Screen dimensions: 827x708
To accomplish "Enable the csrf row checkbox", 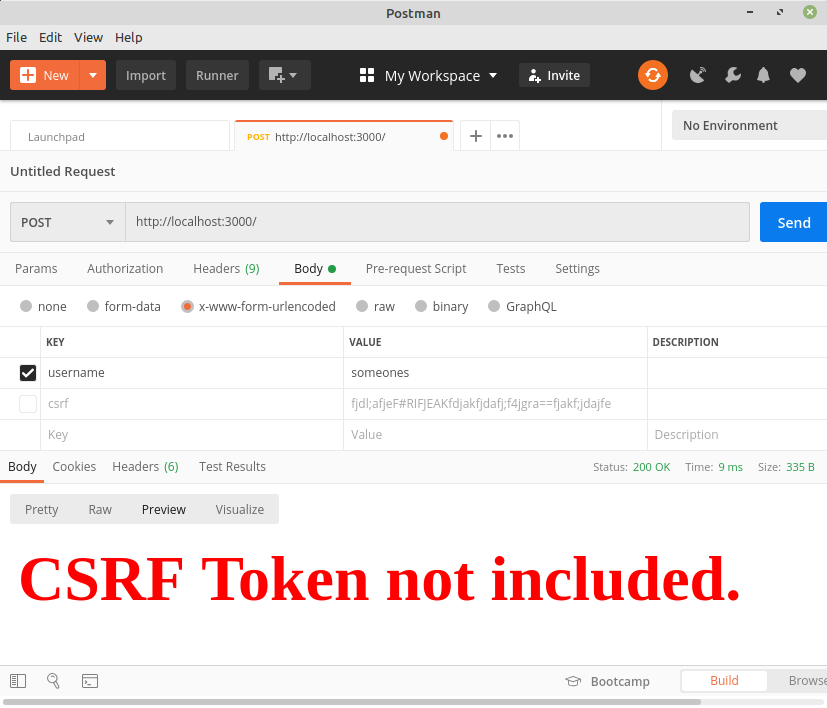I will 28,404.
